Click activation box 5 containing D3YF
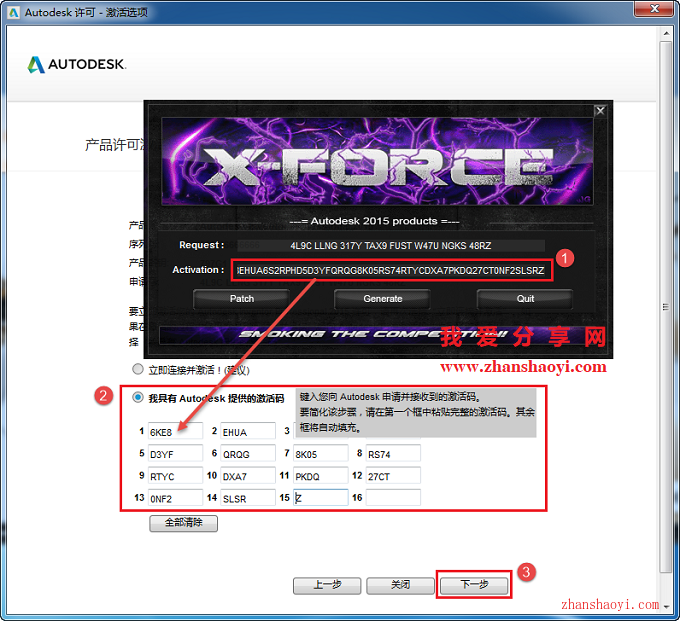Screen dimensions: 680x621 tap(175, 453)
